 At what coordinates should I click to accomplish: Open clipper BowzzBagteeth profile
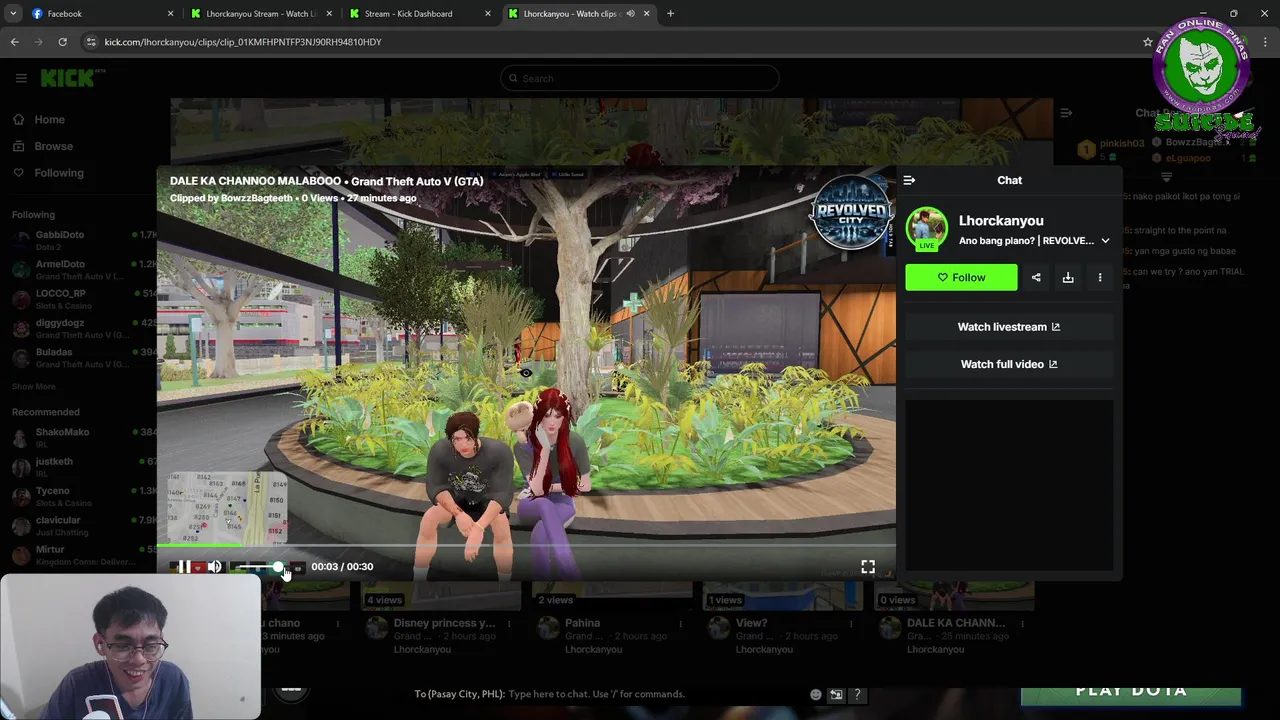coord(250,198)
